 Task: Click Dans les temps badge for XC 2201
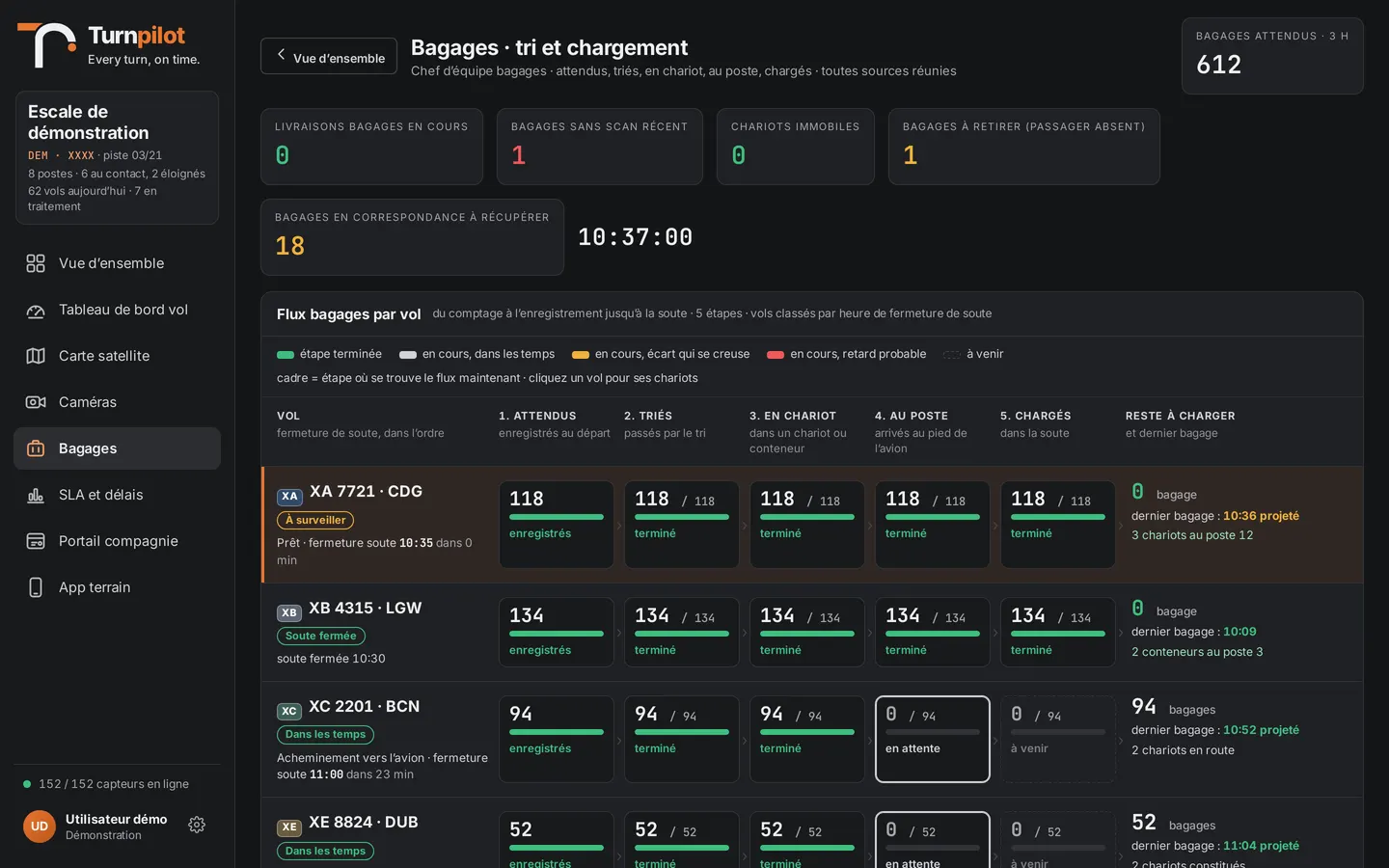[x=325, y=734]
